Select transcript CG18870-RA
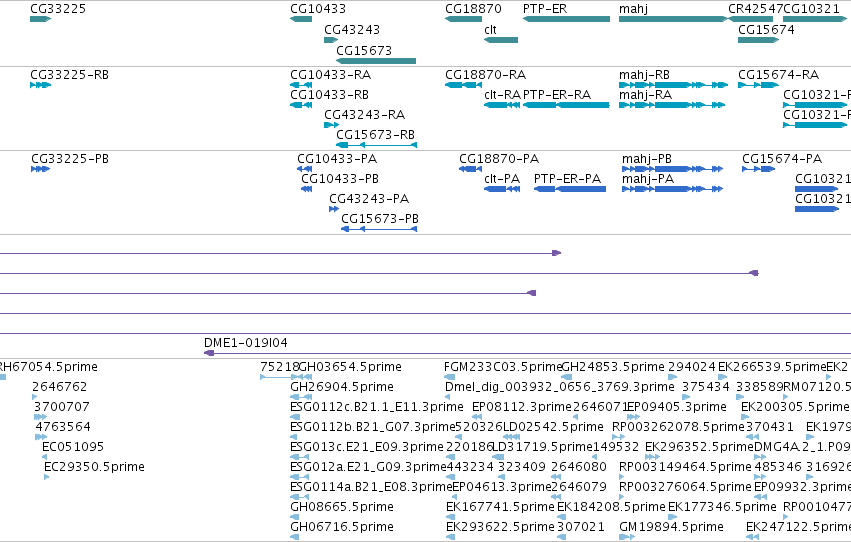 click(x=486, y=75)
